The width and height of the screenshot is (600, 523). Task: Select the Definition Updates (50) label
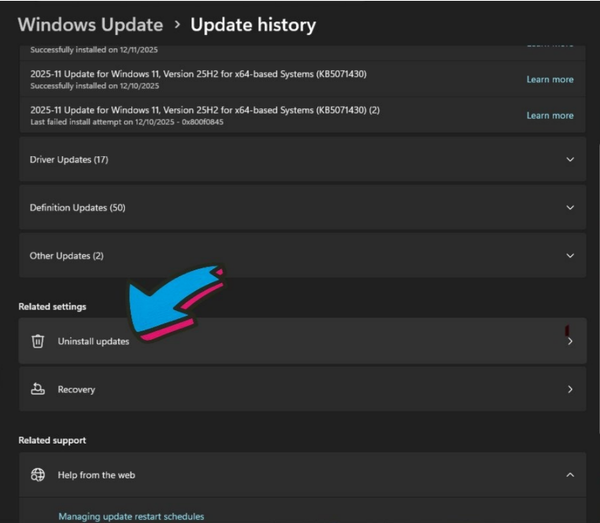click(77, 208)
